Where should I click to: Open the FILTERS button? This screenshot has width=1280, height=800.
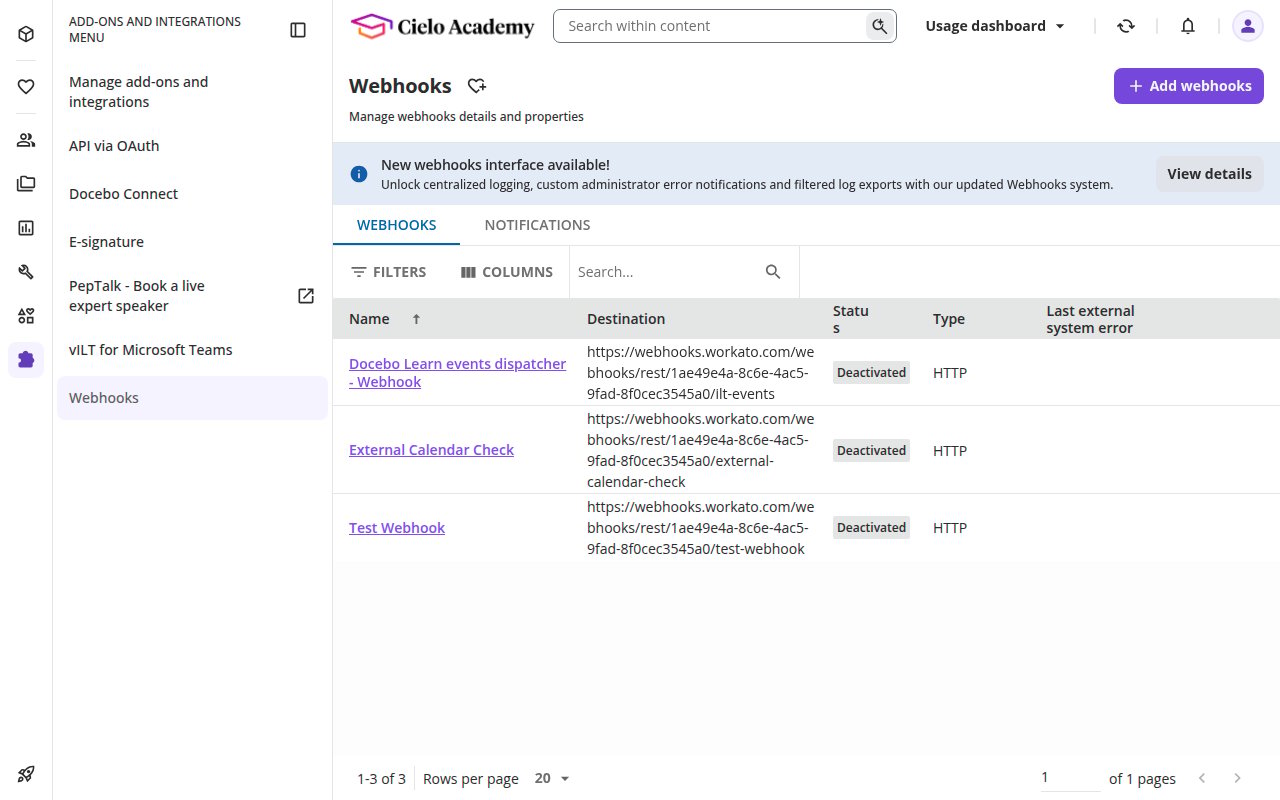[x=389, y=272]
